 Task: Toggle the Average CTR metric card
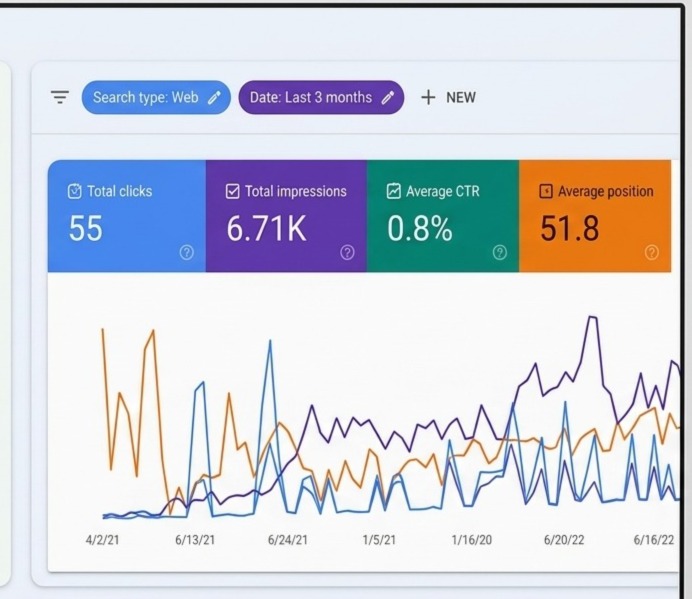click(443, 216)
